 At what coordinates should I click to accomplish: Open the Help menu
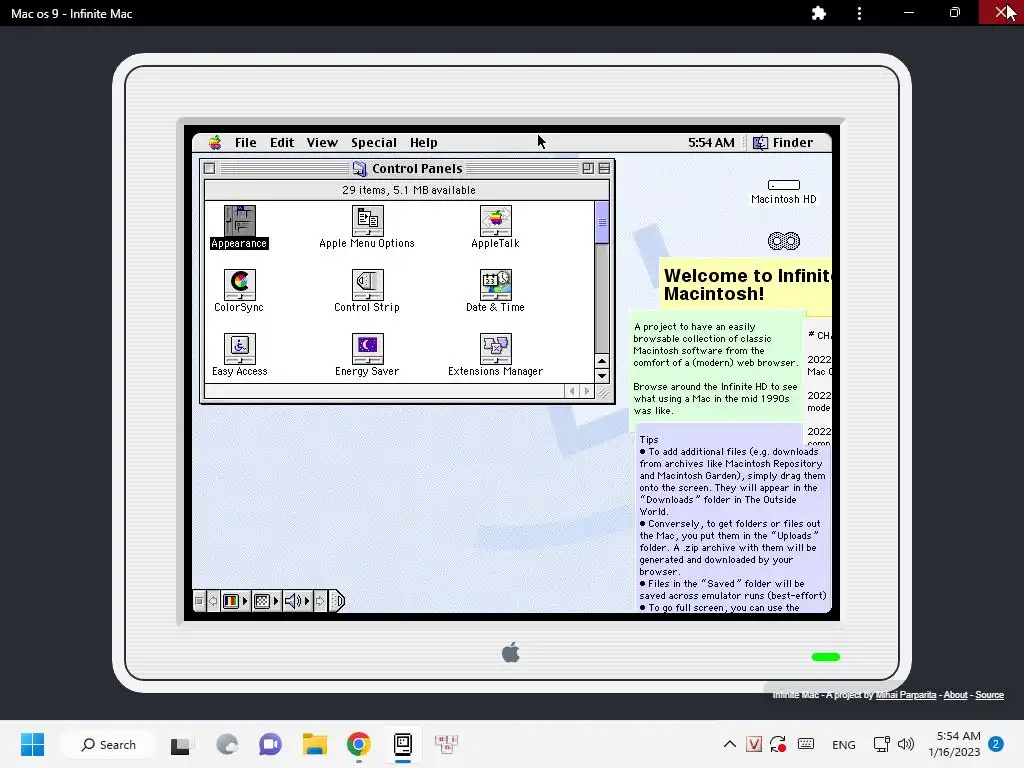point(424,142)
